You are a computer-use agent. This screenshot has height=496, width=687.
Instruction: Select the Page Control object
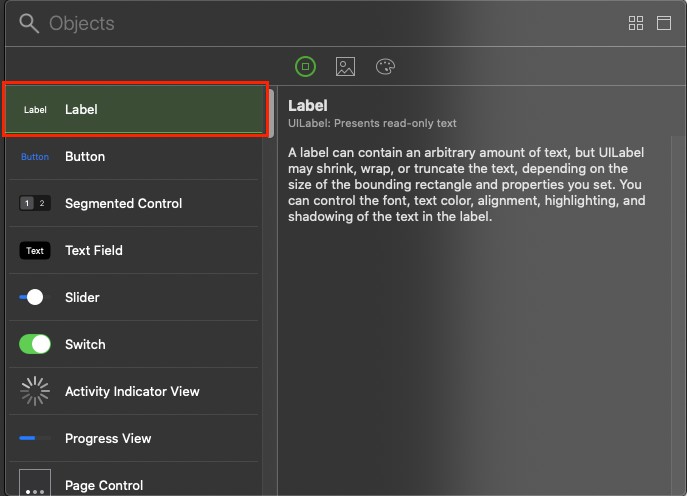tap(134, 479)
